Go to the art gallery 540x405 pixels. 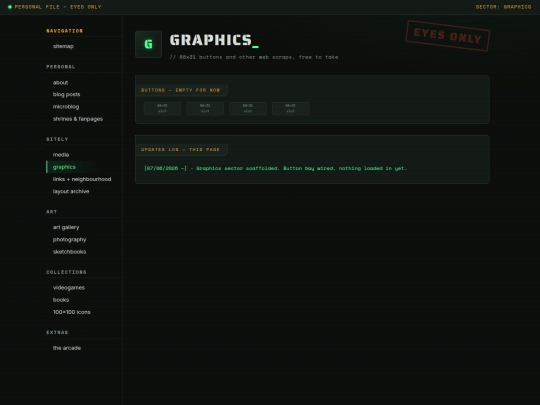(66, 227)
